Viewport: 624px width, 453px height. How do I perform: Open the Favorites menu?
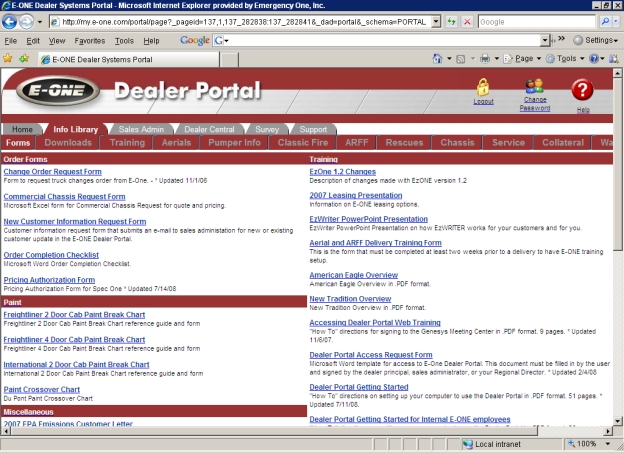coord(90,41)
